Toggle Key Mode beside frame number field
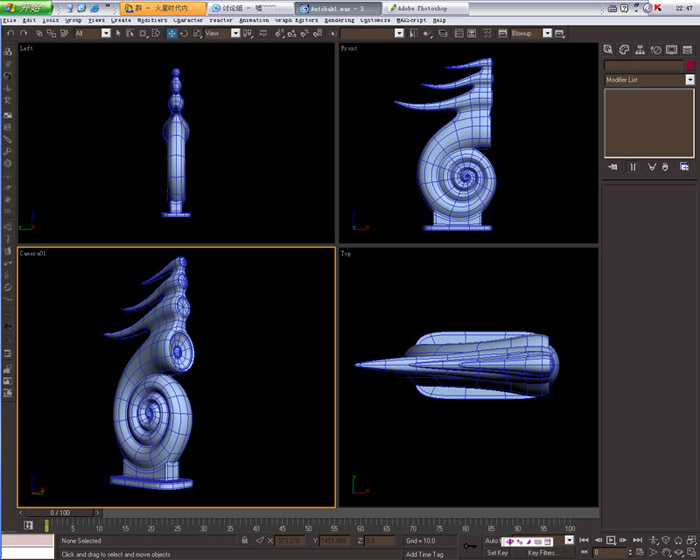700x560 pixels. (x=584, y=552)
